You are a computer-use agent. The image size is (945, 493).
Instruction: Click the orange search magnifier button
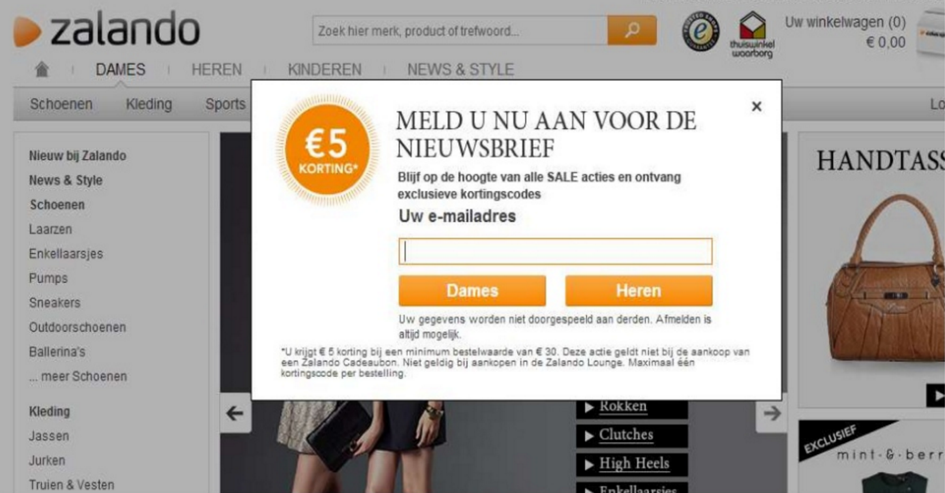[x=632, y=30]
